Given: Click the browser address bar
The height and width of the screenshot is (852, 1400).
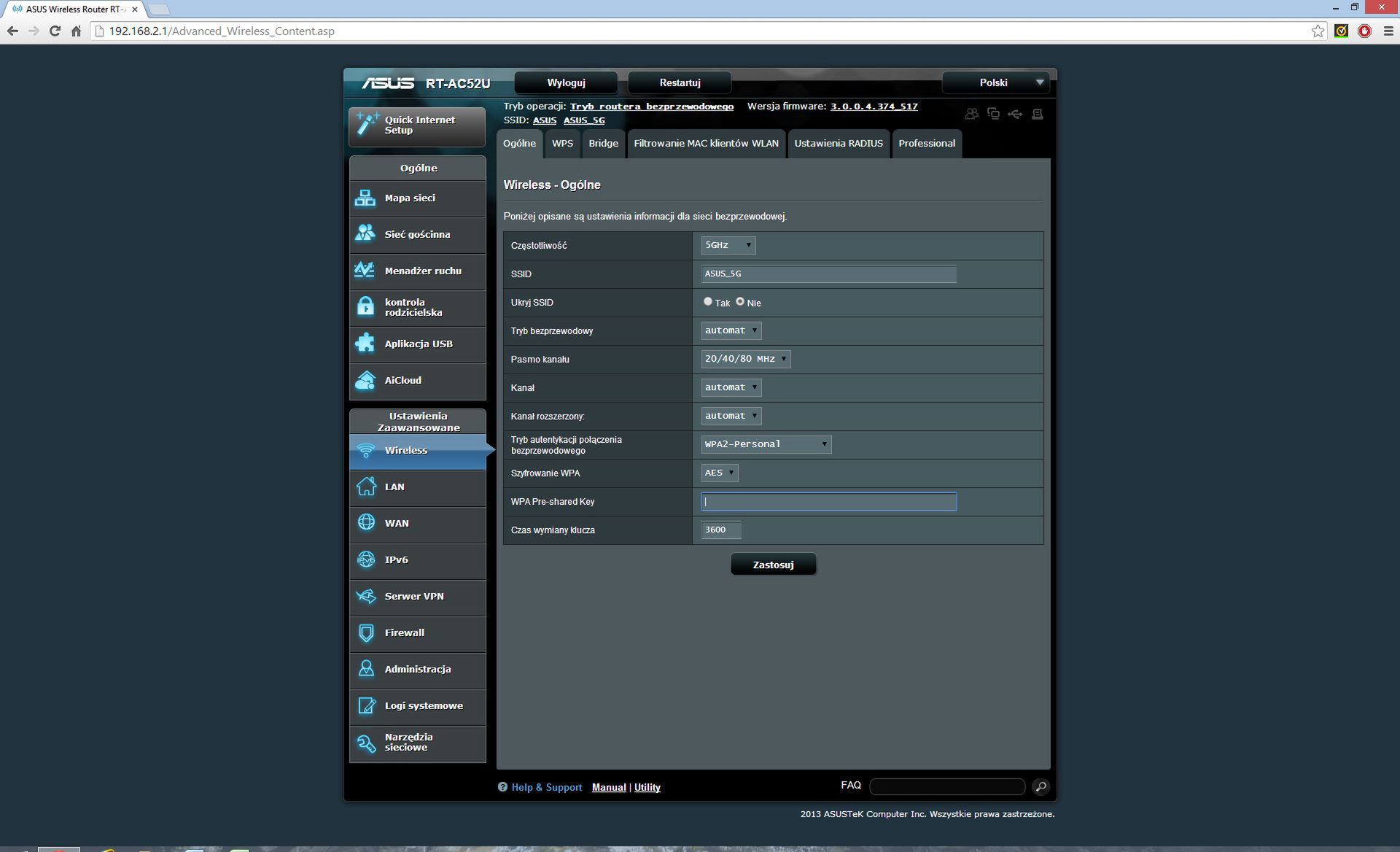Looking at the screenshot, I should (x=700, y=31).
